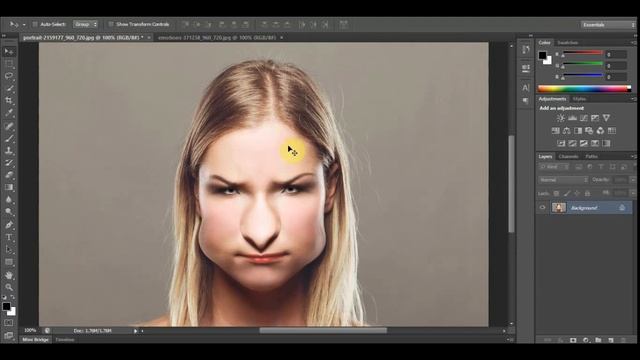Screen dimensions: 640x360
Task: Toggle lock transparent pixels in Layers
Action: click(x=556, y=193)
